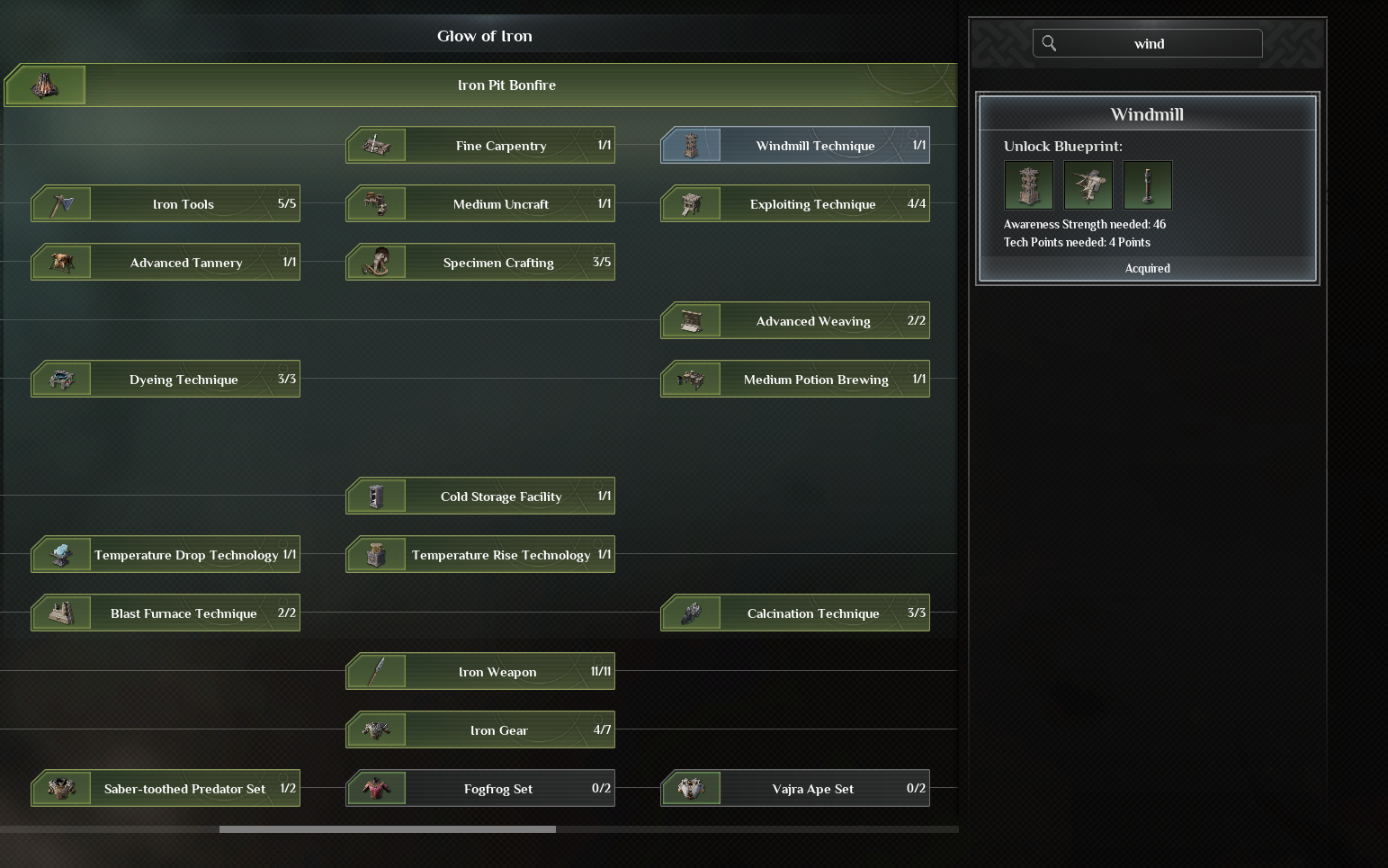Image resolution: width=1388 pixels, height=868 pixels.
Task: Click the search magnifier icon
Action: [1049, 43]
